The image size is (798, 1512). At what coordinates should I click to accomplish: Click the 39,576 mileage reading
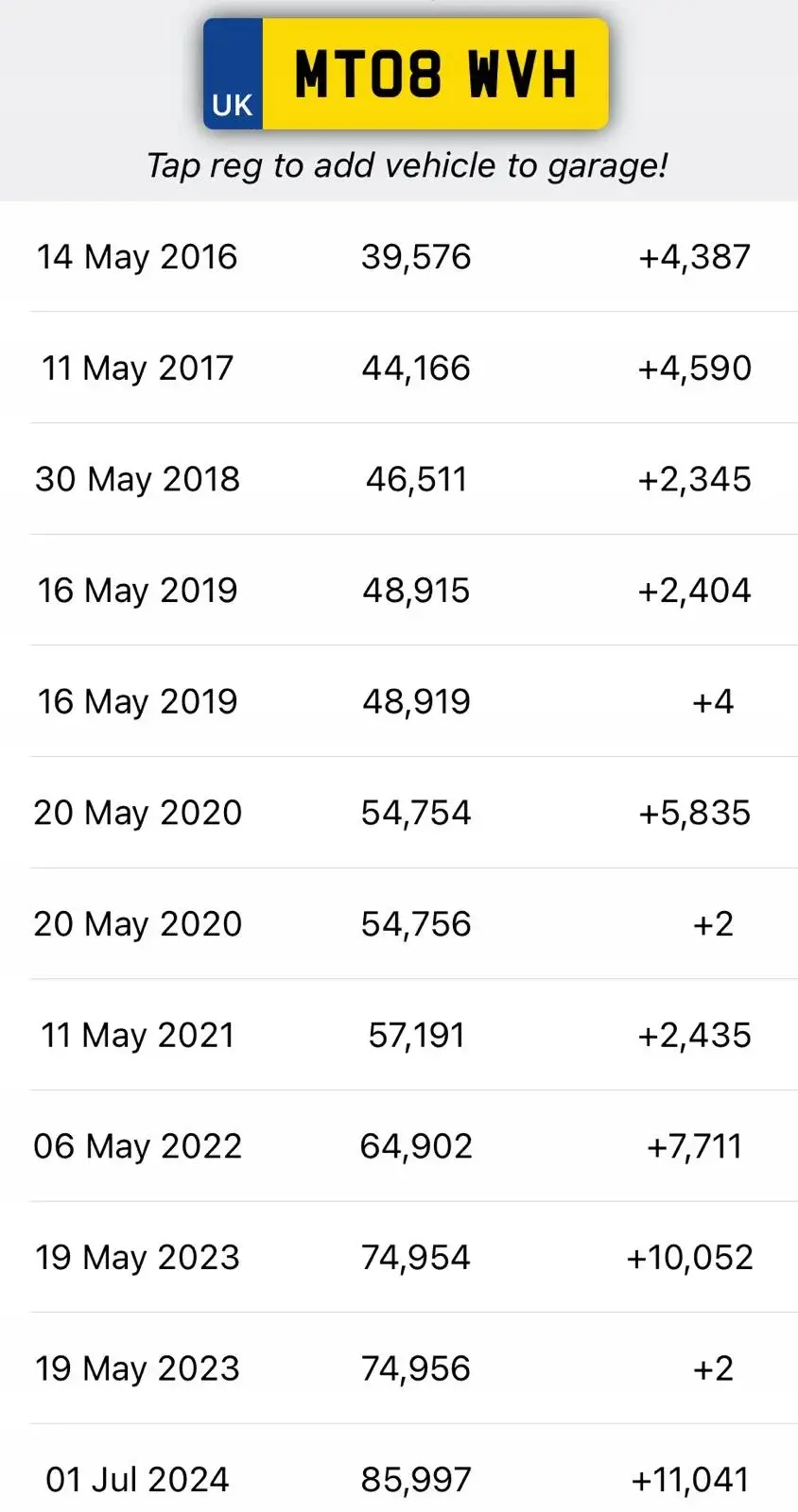point(416,257)
